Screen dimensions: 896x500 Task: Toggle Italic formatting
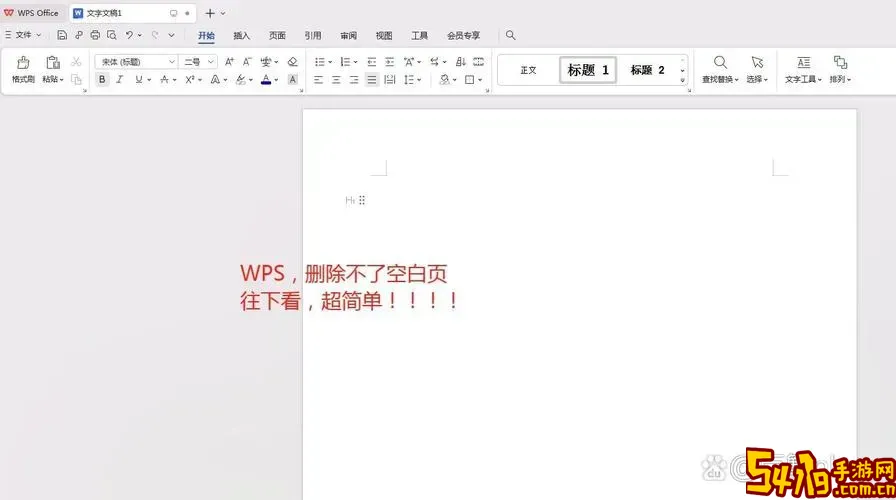119,80
